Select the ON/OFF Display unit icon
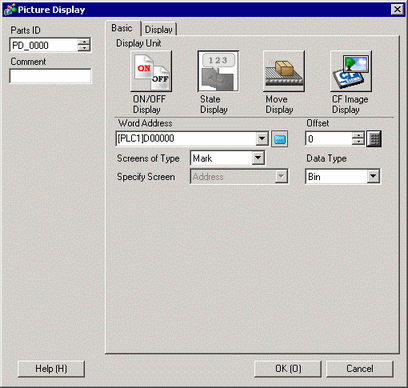 151,71
